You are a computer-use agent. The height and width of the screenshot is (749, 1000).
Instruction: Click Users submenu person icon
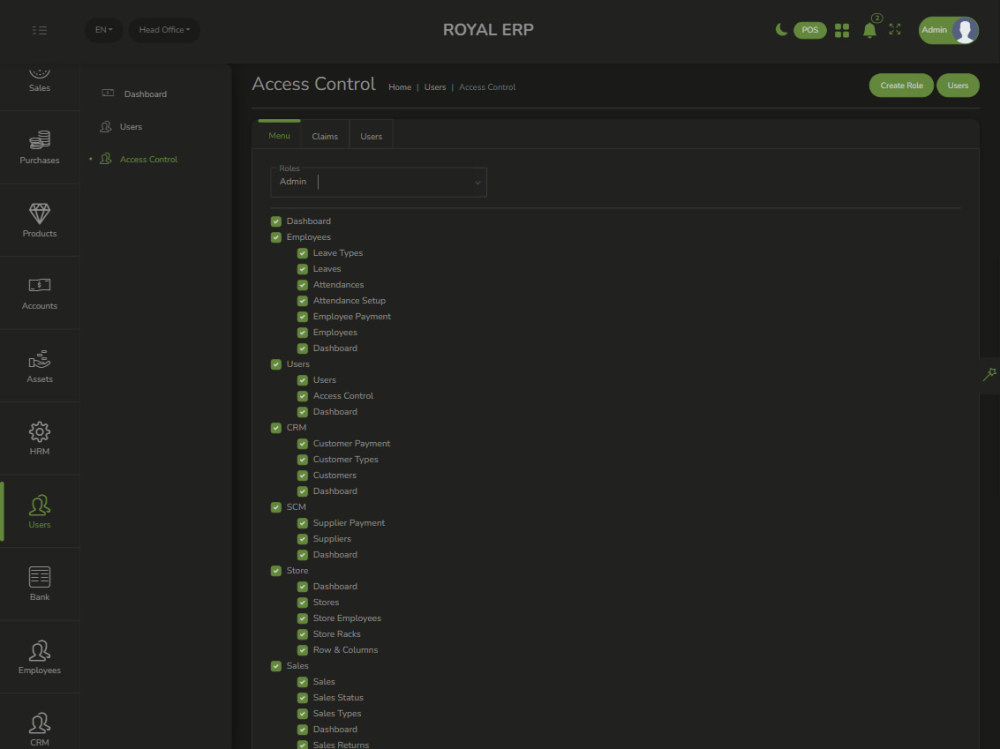[106, 126]
